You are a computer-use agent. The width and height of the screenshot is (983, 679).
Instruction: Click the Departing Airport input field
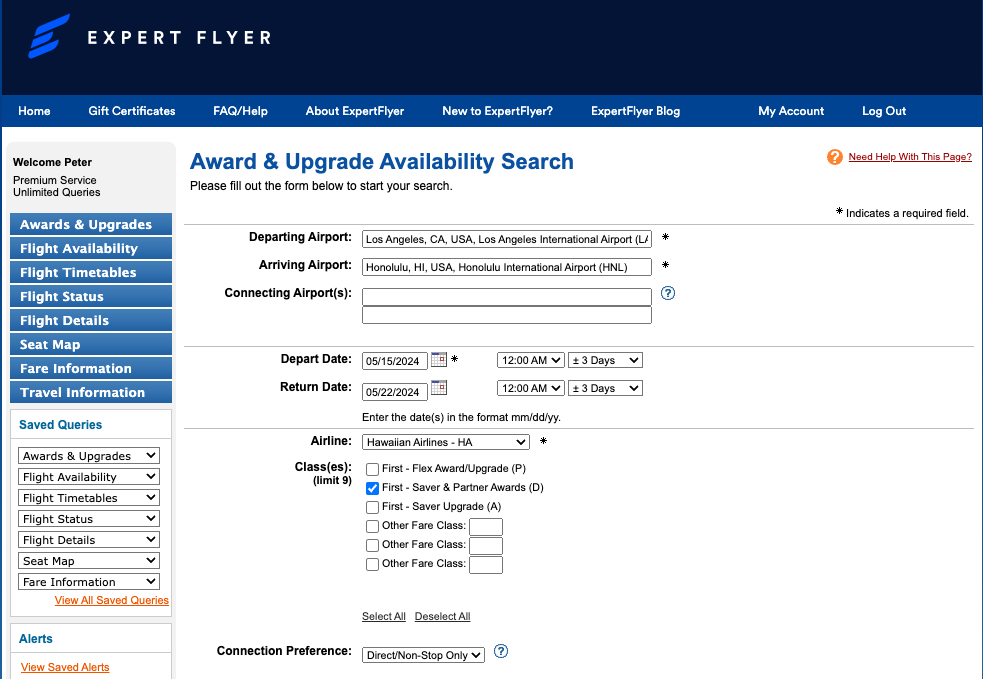506,239
